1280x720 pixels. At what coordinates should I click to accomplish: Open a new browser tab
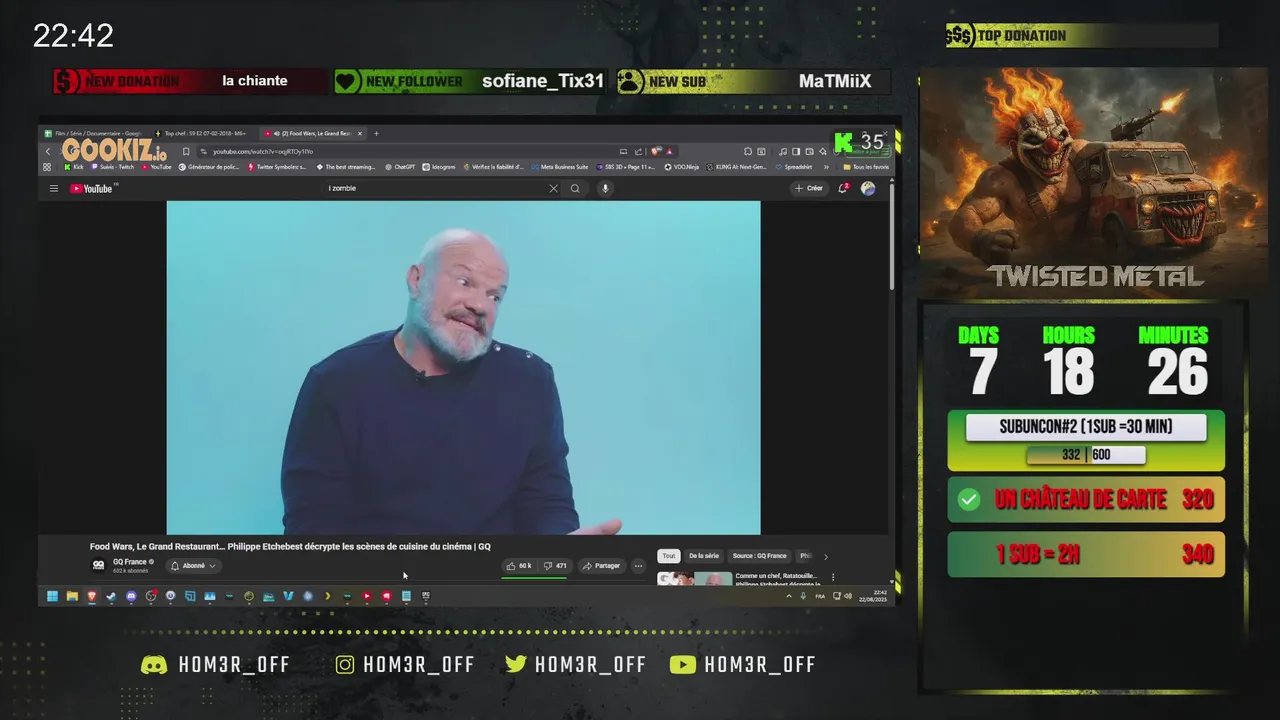coord(376,133)
